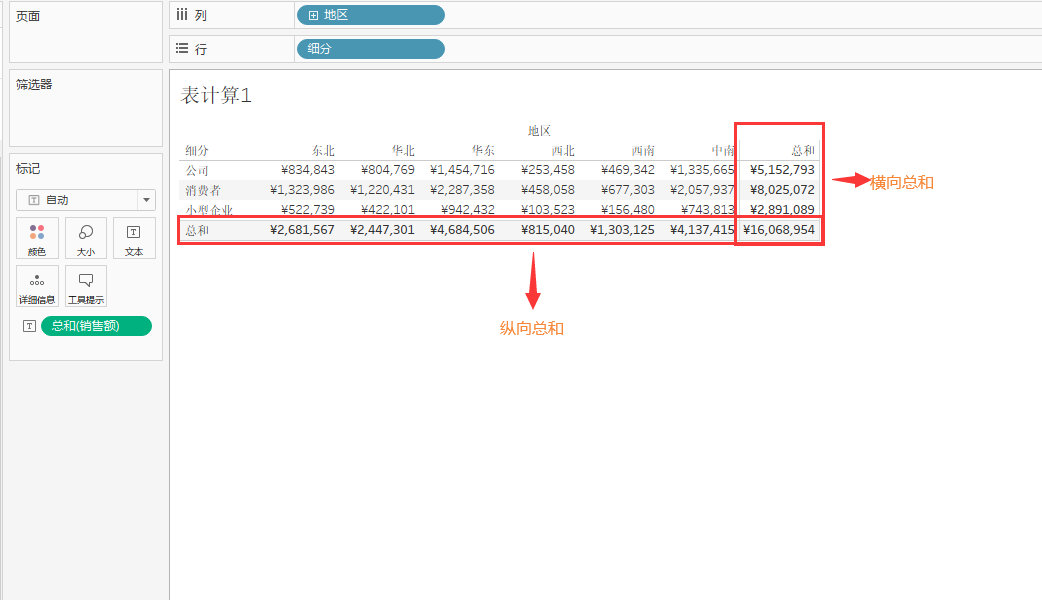Screen dimensions: 1042x600
Task: Click the 筛选器 filters shelf
Action: pos(86,108)
